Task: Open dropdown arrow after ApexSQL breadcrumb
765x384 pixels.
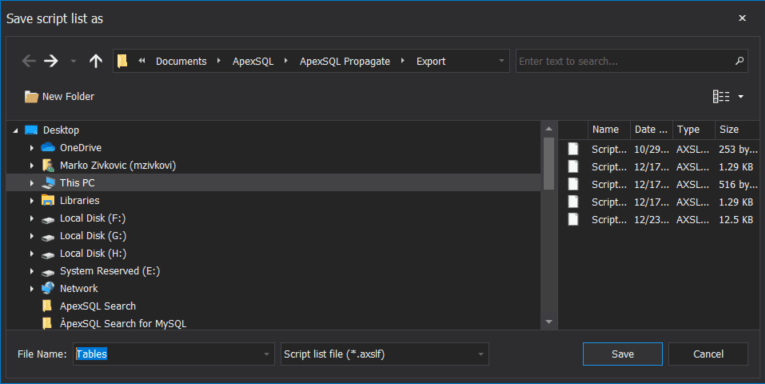Action: point(286,61)
